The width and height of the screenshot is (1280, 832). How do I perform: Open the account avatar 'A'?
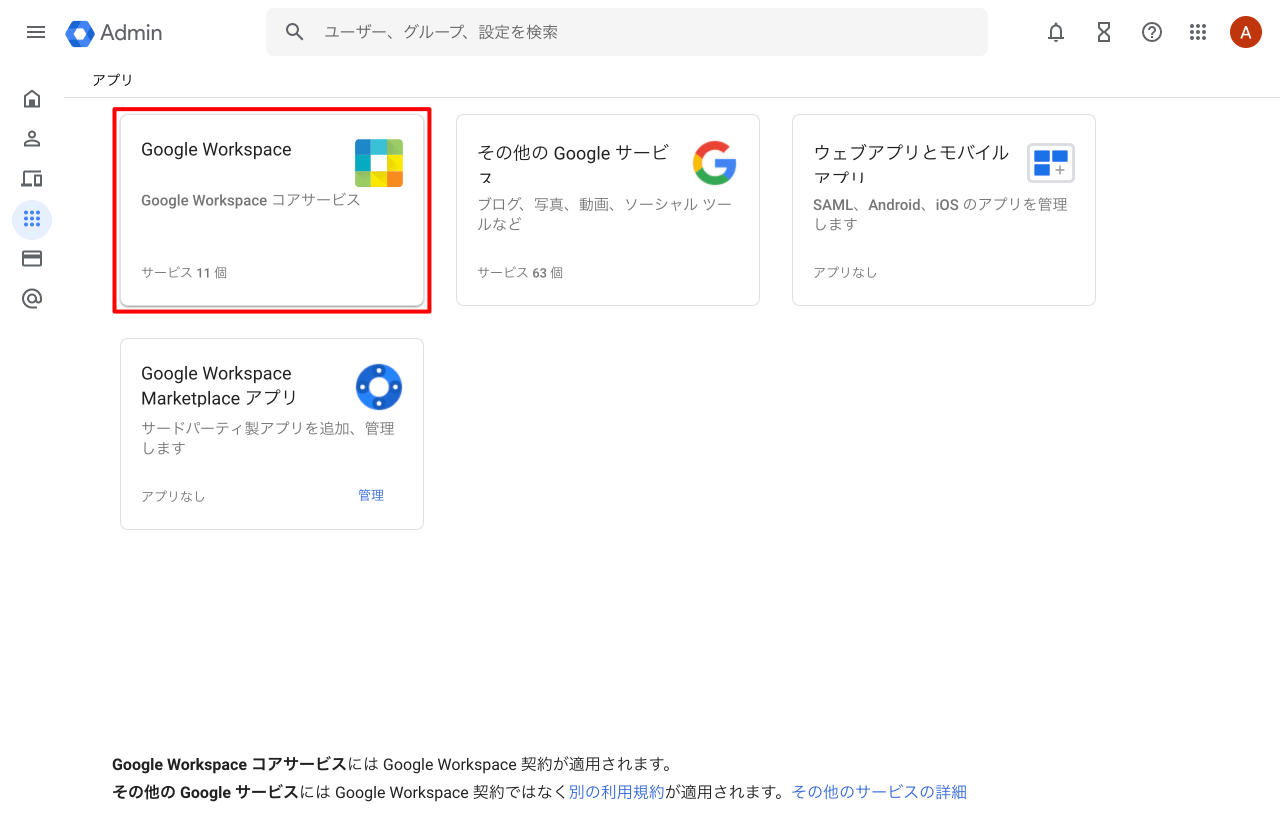(1246, 32)
